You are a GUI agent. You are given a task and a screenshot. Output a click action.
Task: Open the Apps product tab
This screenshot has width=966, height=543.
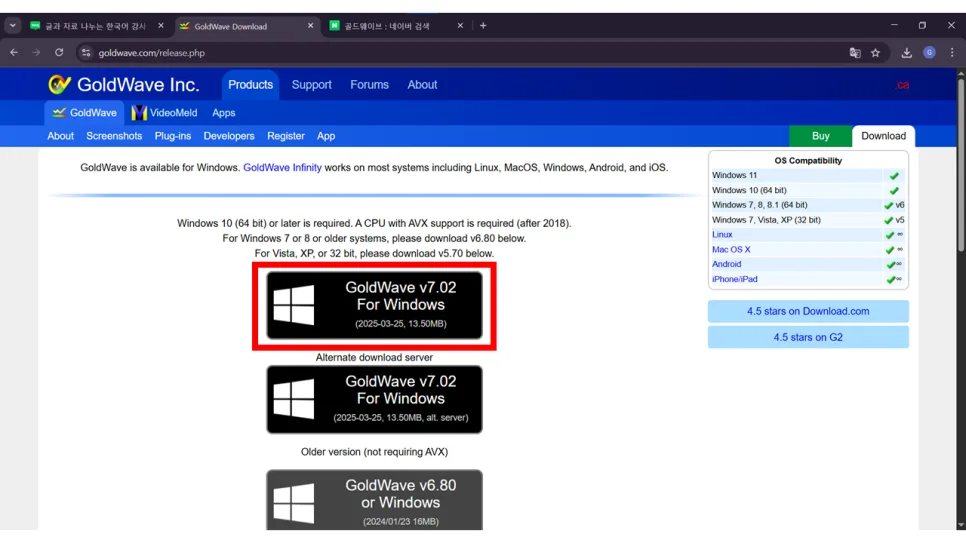click(224, 113)
